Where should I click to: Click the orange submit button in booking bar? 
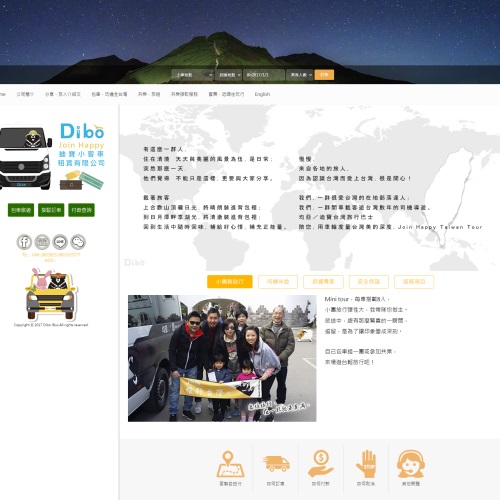pos(324,75)
